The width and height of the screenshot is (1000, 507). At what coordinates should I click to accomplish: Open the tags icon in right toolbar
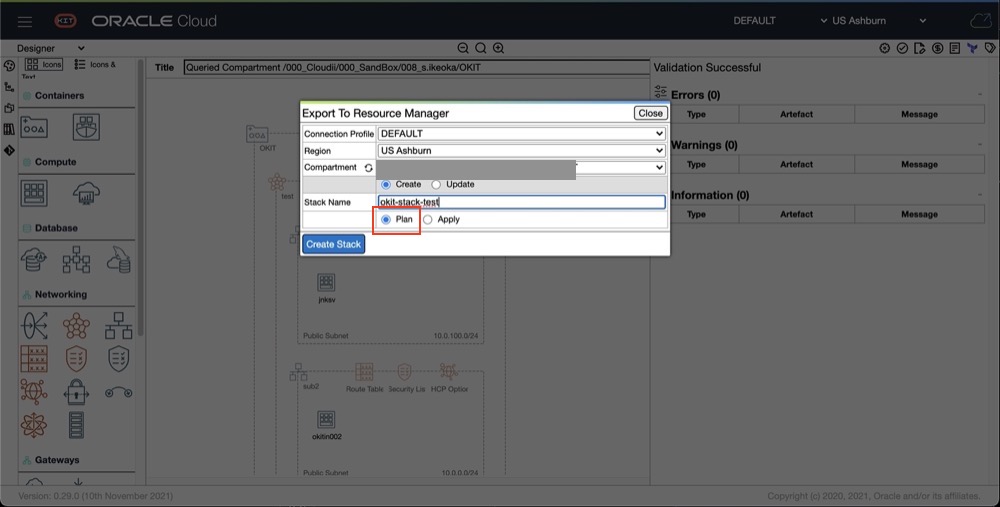(990, 48)
